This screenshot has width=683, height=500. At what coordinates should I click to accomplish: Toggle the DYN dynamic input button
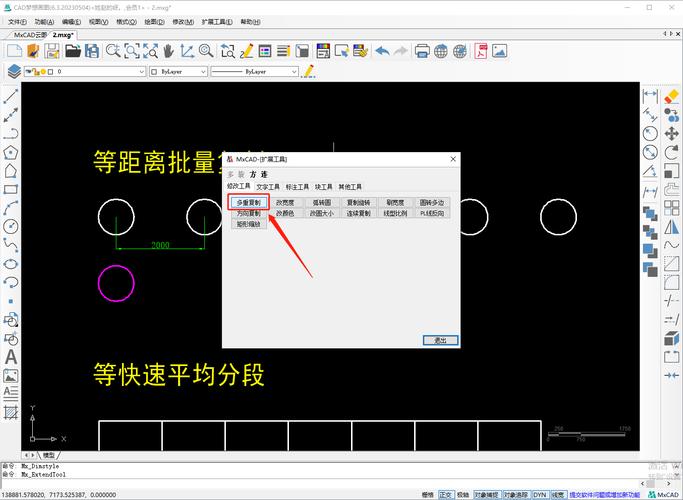[540, 495]
